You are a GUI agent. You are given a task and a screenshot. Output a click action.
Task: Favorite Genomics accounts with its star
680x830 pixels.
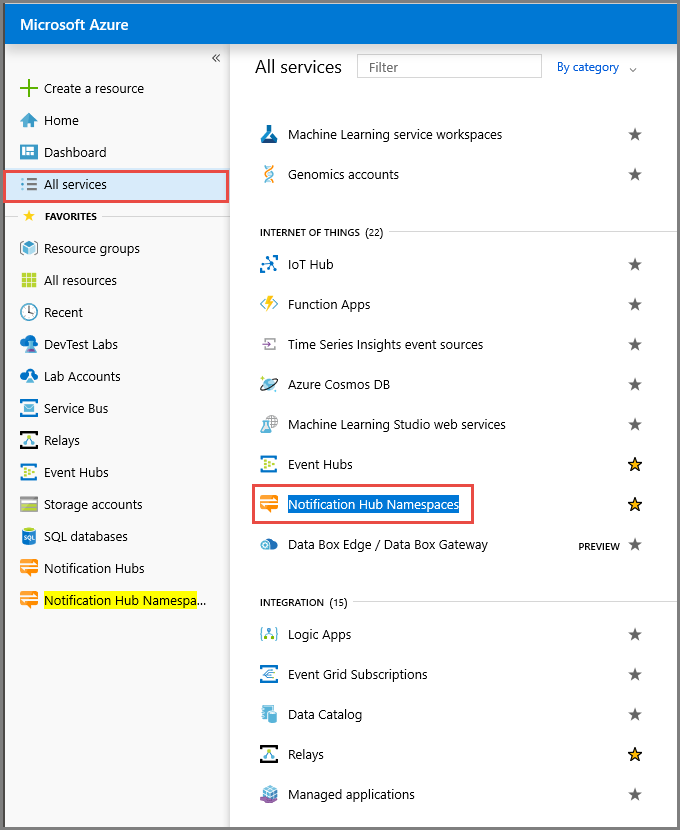pos(634,174)
